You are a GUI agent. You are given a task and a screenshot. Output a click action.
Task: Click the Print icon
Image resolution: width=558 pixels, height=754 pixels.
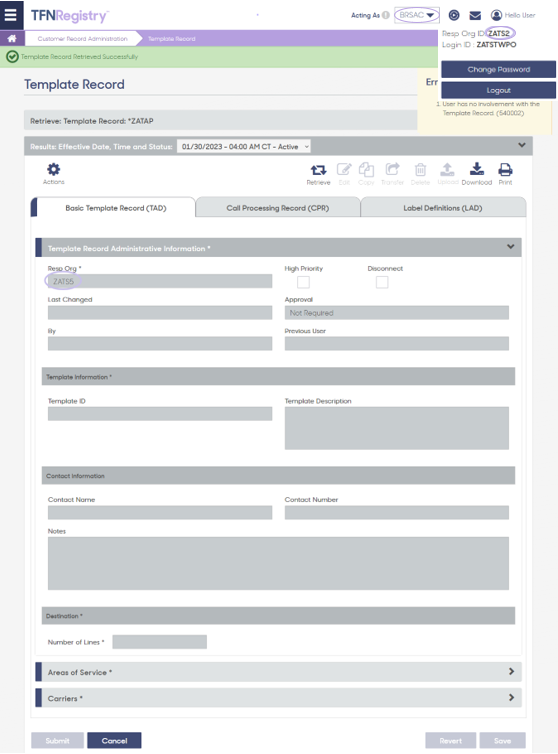point(505,169)
